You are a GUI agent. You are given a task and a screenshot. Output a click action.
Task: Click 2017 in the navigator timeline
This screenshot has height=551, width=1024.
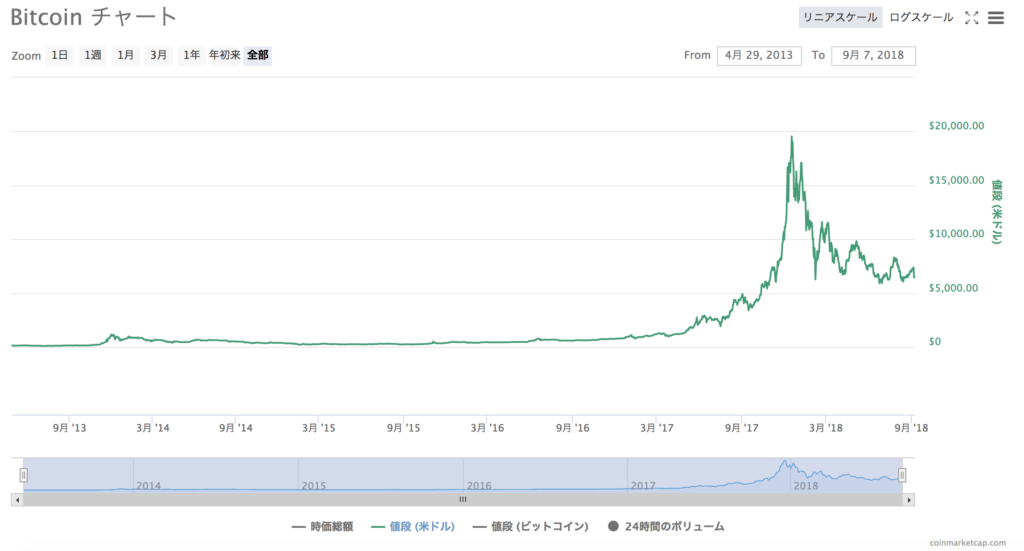(x=643, y=486)
